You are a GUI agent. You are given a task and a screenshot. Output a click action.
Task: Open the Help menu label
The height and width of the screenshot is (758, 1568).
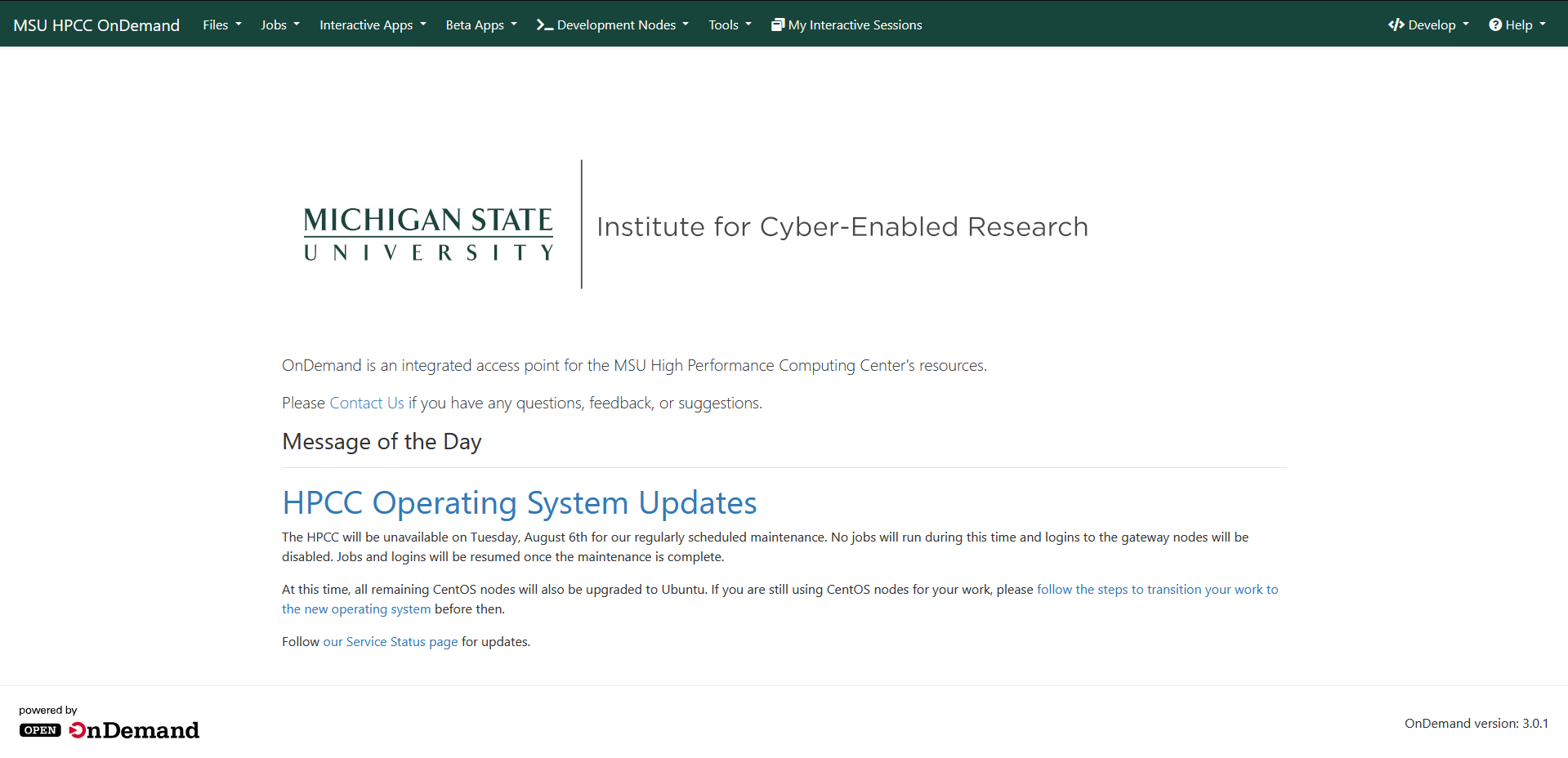(1519, 25)
